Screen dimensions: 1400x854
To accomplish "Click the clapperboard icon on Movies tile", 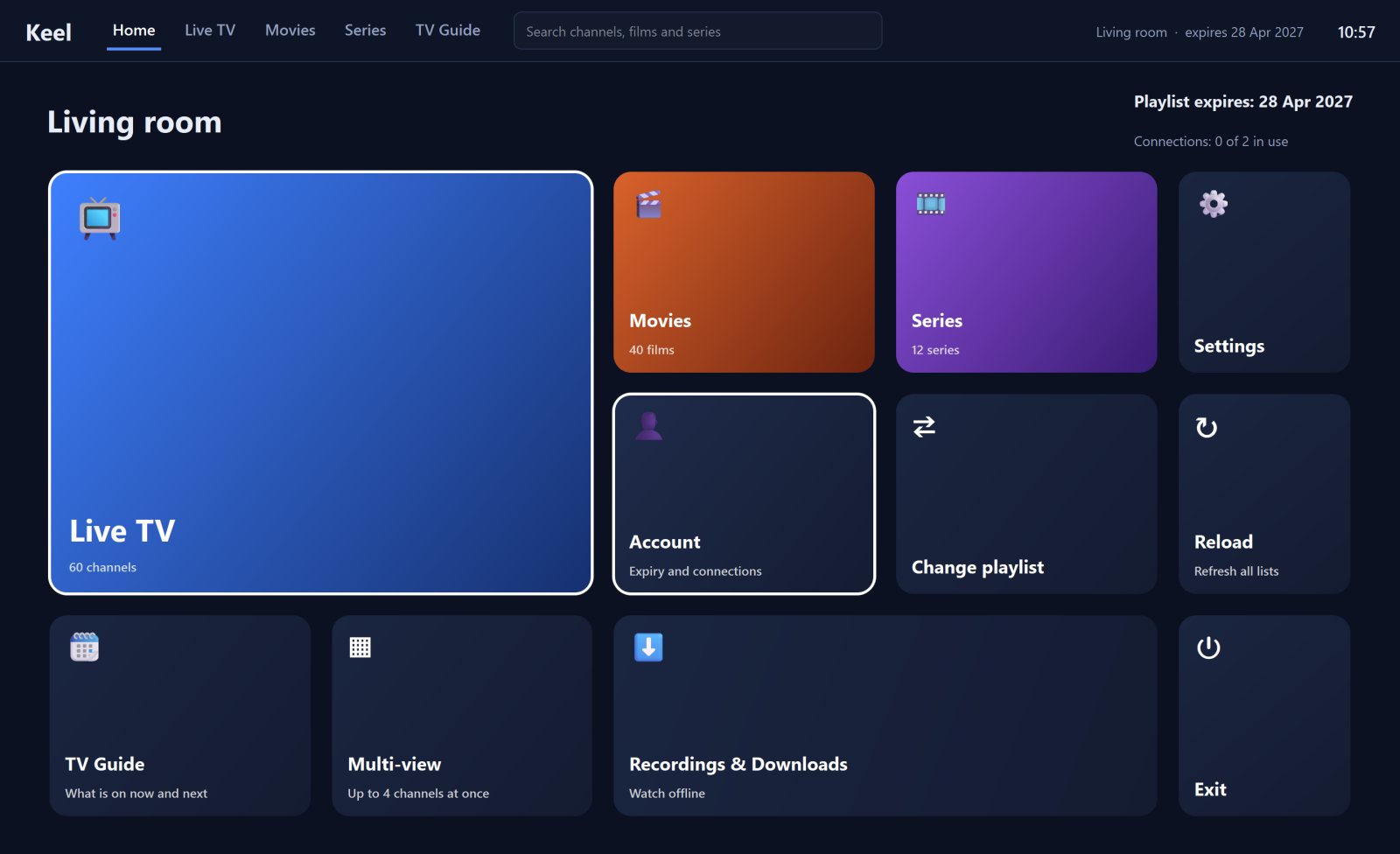I will (x=648, y=204).
